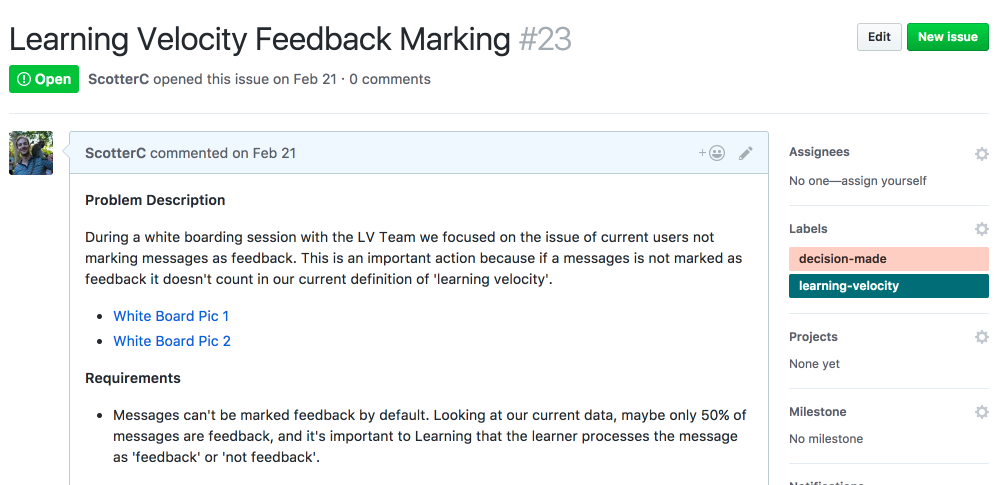Create a New issue
1007x485 pixels.
(x=947, y=37)
